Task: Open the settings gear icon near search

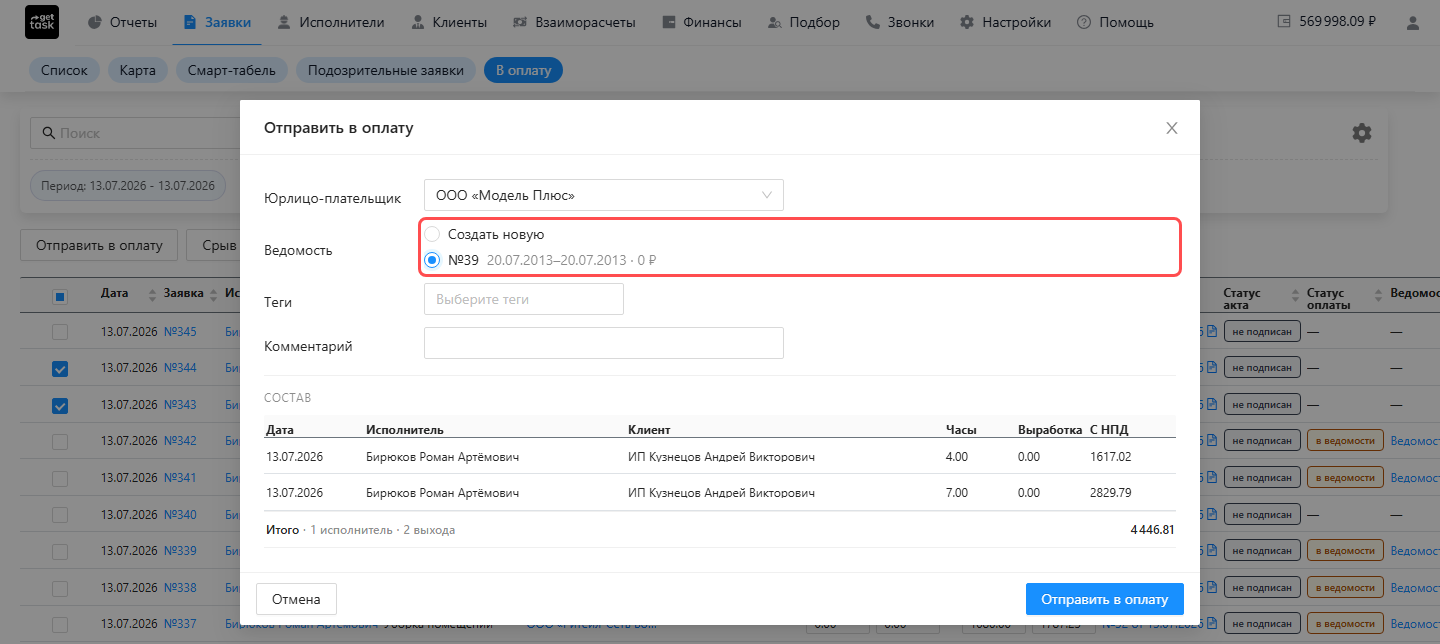Action: (1362, 133)
